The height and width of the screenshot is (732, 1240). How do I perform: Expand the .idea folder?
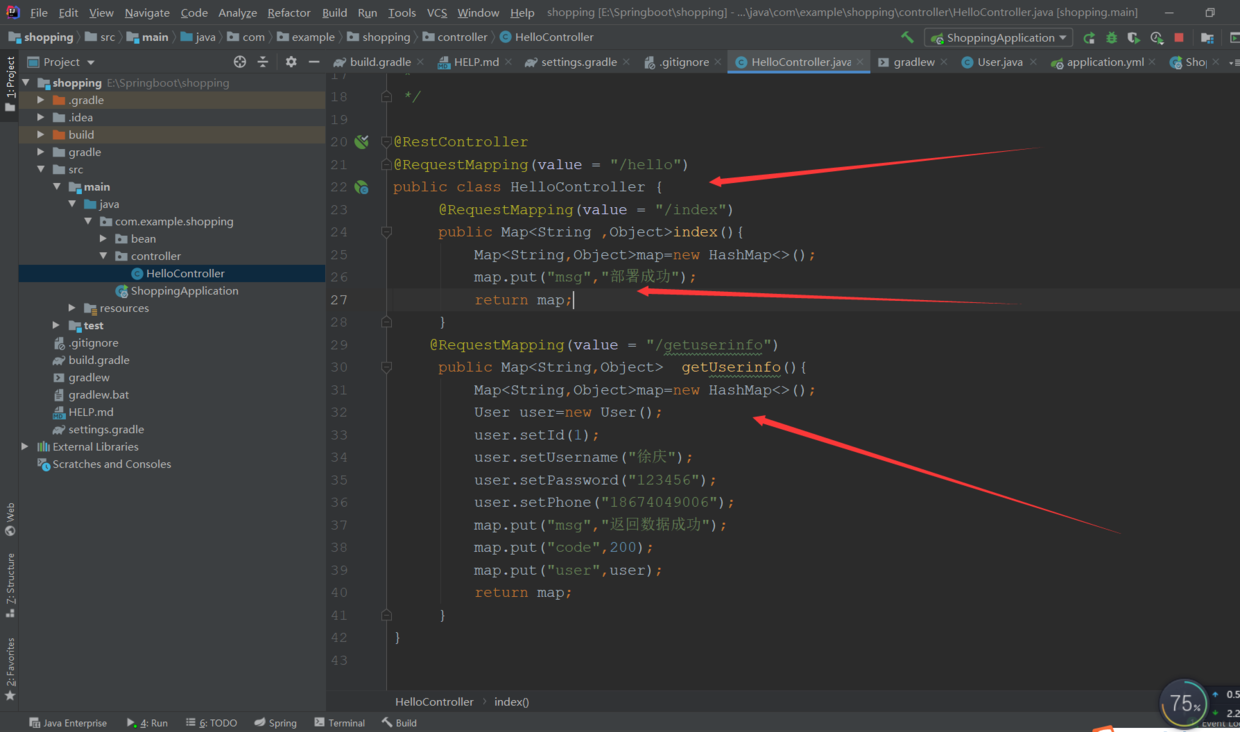tap(41, 117)
